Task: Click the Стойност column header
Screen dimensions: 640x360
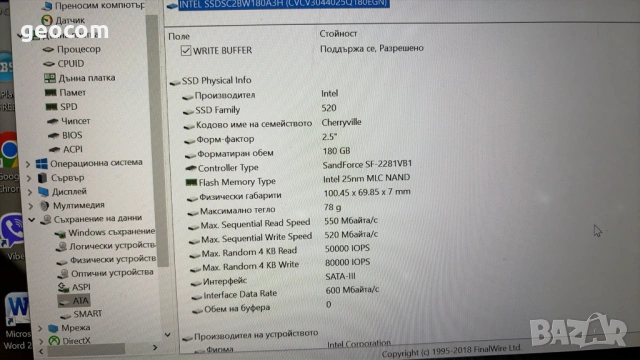Action: [x=338, y=34]
